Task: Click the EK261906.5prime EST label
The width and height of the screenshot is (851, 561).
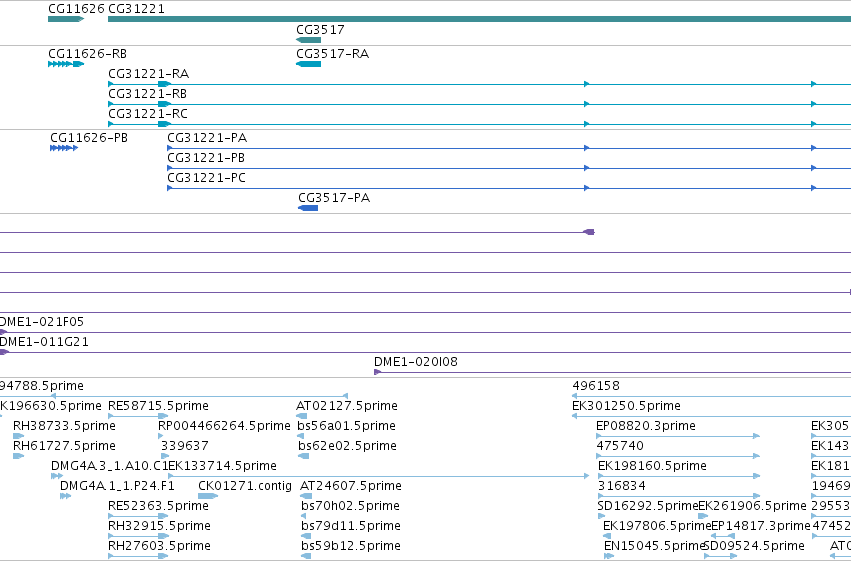Action: (x=752, y=506)
